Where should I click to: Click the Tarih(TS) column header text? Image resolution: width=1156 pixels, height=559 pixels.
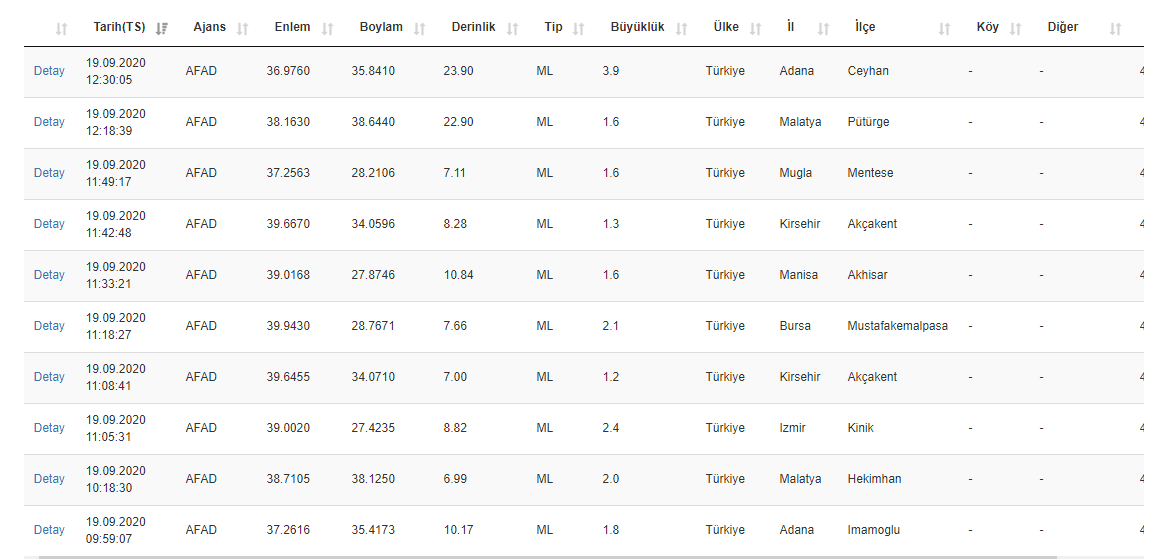(x=119, y=28)
